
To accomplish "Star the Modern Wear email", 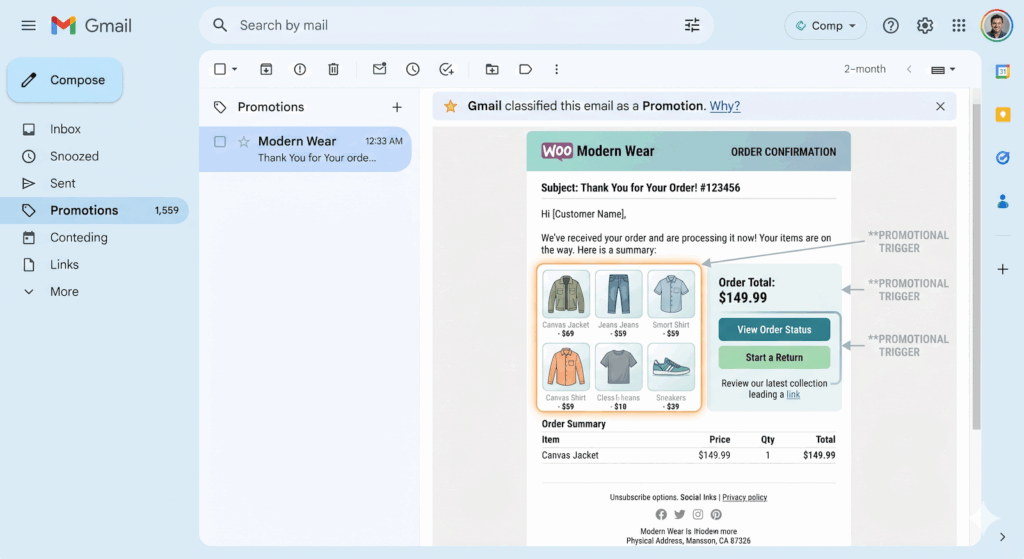I will [244, 141].
